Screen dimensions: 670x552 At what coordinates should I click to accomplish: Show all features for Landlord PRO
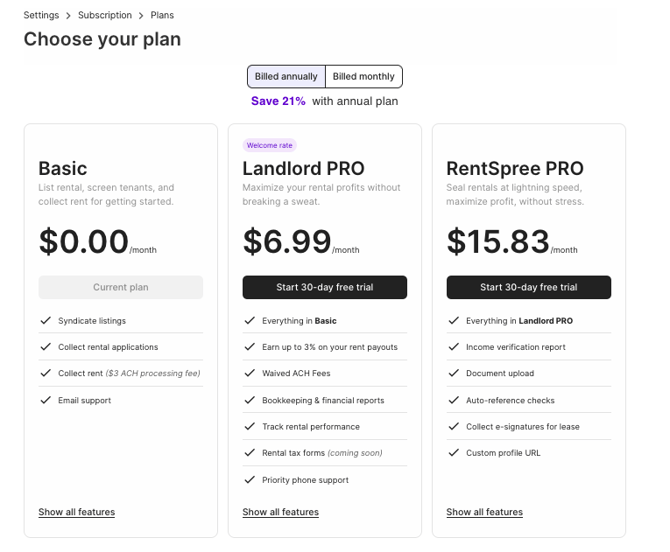click(x=281, y=512)
